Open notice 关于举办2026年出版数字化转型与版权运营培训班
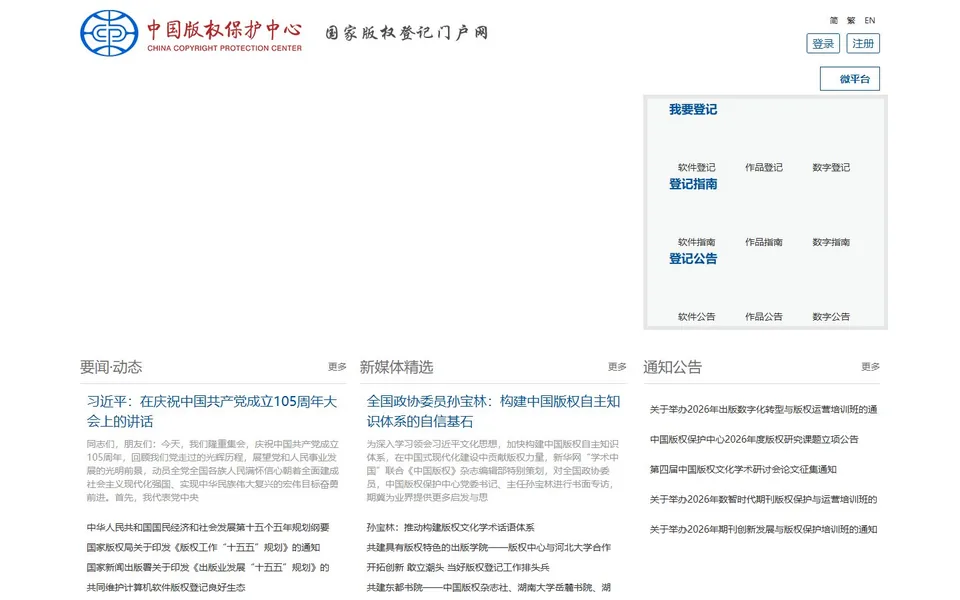The height and width of the screenshot is (600, 960). 763,410
